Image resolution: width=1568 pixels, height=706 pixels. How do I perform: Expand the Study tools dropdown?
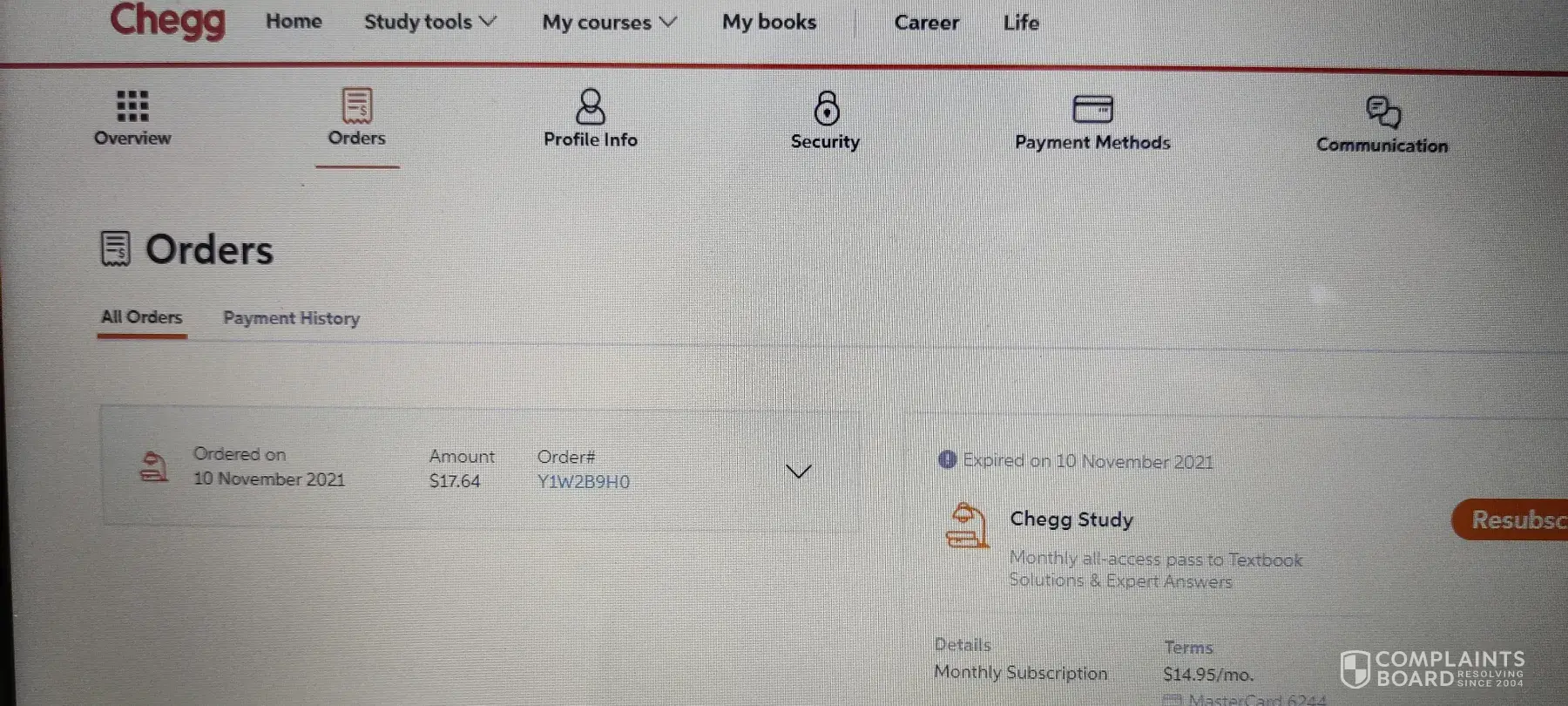click(x=429, y=22)
